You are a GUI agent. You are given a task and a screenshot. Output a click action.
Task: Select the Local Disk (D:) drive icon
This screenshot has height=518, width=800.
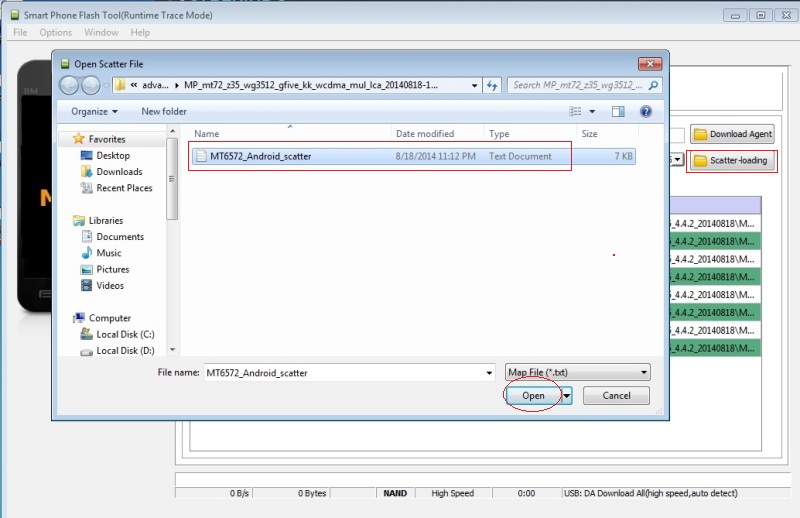(x=86, y=351)
